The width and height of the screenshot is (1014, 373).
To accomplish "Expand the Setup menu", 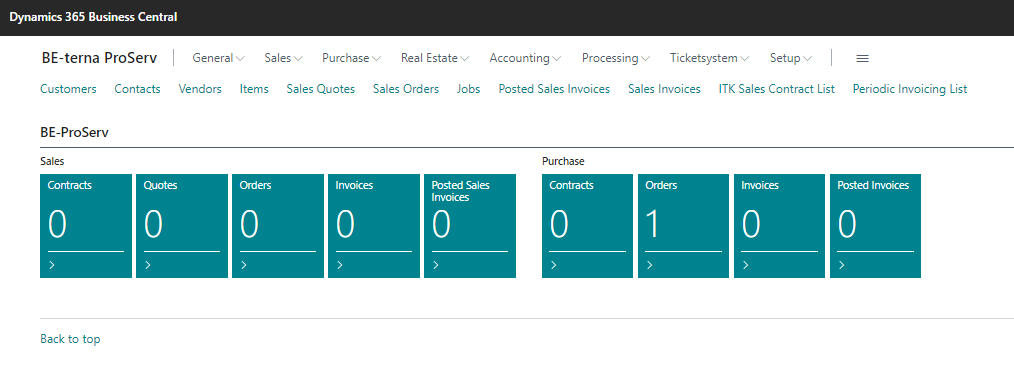I will click(x=791, y=58).
